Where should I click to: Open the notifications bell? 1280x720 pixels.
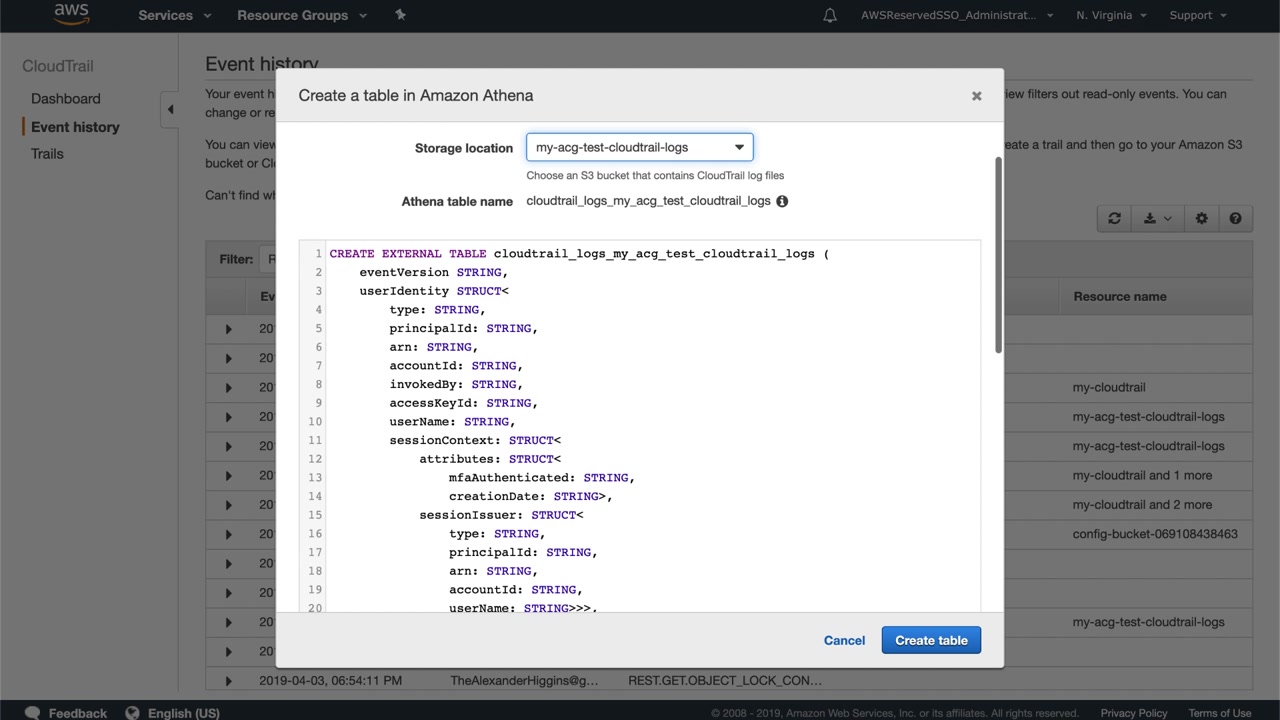pyautogui.click(x=829, y=15)
